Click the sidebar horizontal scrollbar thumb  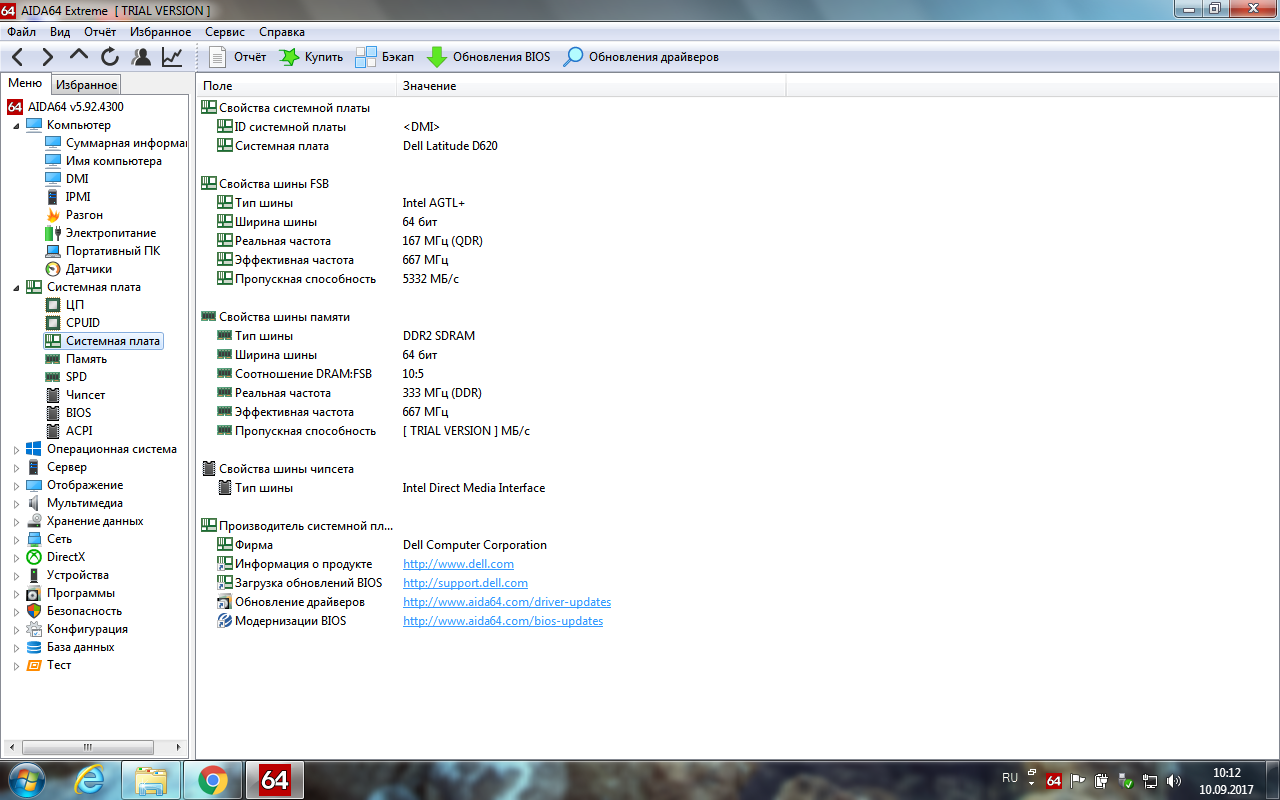tap(87, 747)
